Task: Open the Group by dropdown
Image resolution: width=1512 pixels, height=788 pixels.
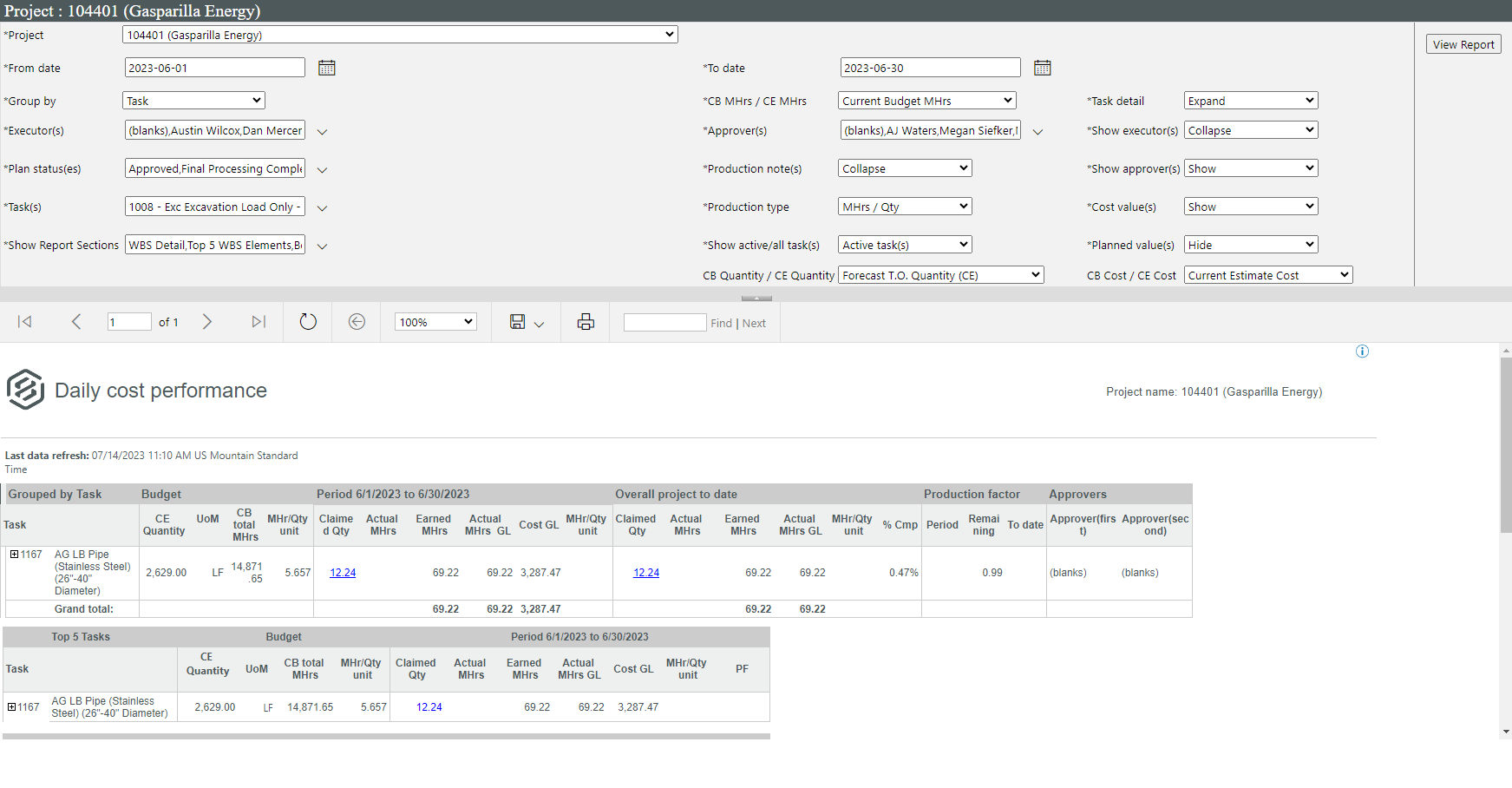Action: point(193,101)
